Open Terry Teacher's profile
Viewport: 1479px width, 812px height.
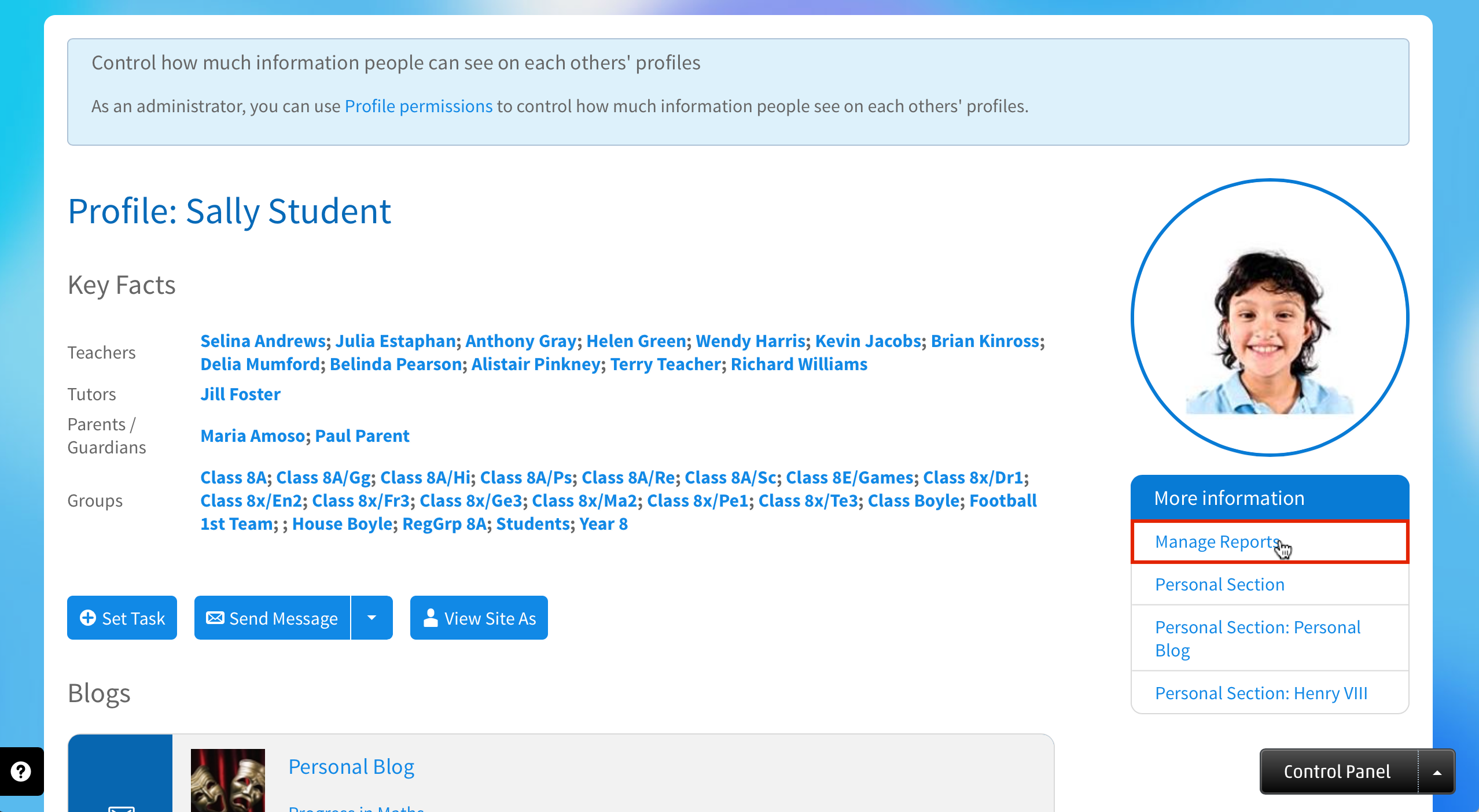click(665, 364)
